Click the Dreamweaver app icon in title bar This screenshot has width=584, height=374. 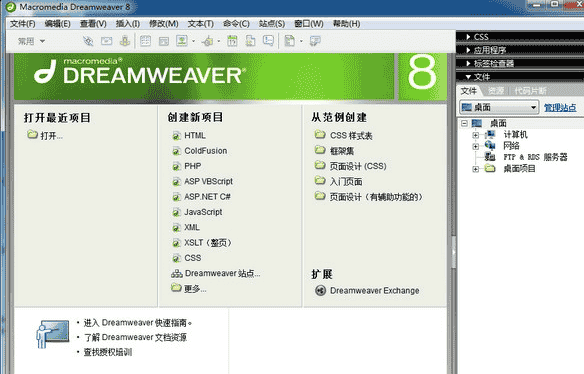[10, 7]
